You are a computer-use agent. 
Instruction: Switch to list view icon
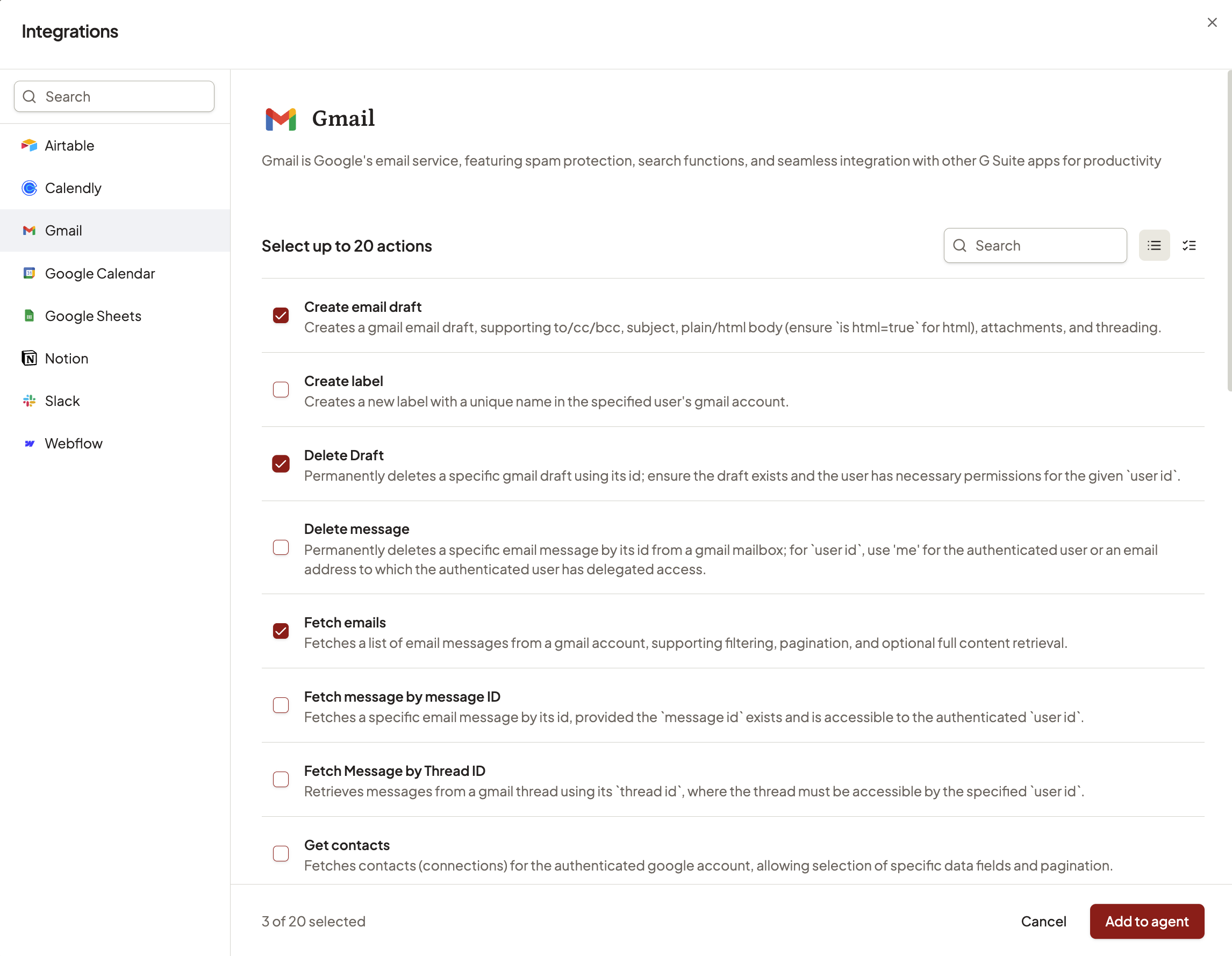(1154, 246)
